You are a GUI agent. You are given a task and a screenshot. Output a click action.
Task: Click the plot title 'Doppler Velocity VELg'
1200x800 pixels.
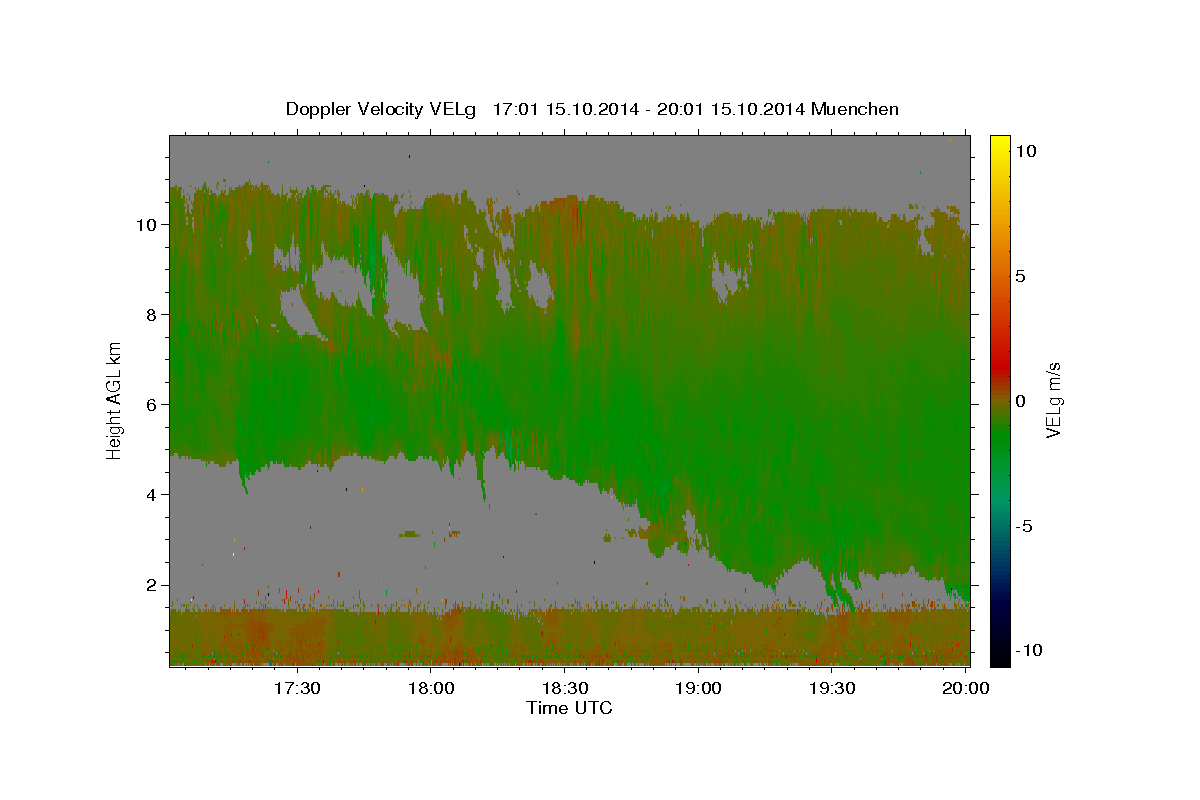[381, 109]
